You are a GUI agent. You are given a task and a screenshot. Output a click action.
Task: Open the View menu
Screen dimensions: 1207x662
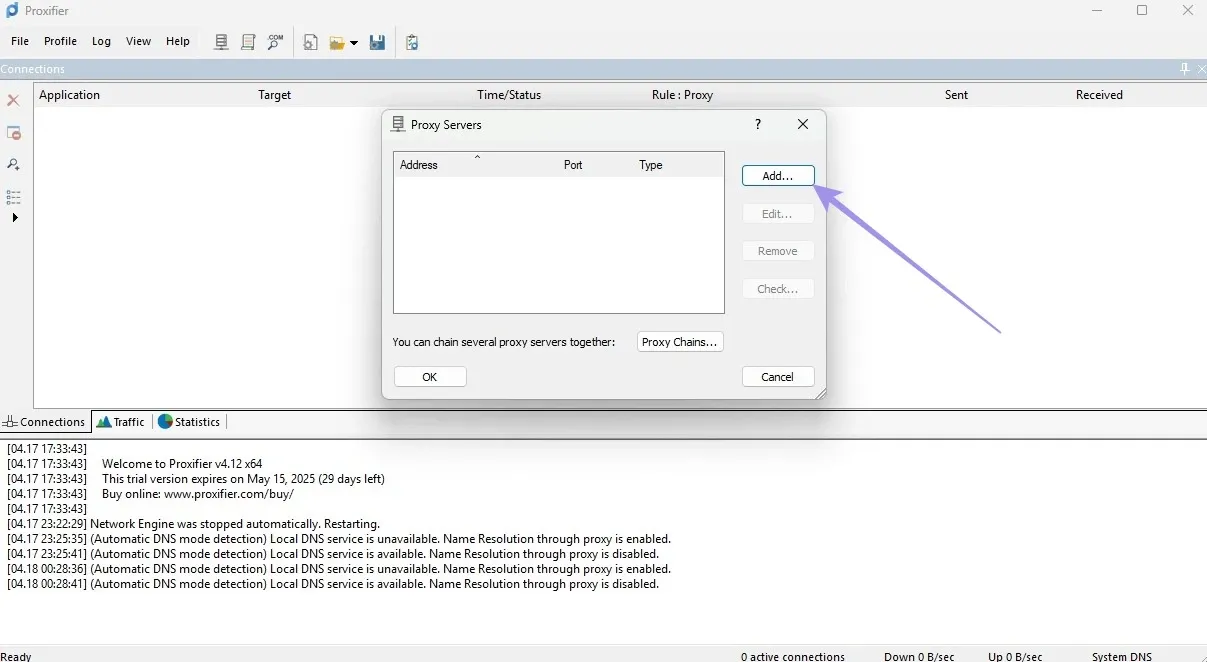(139, 41)
